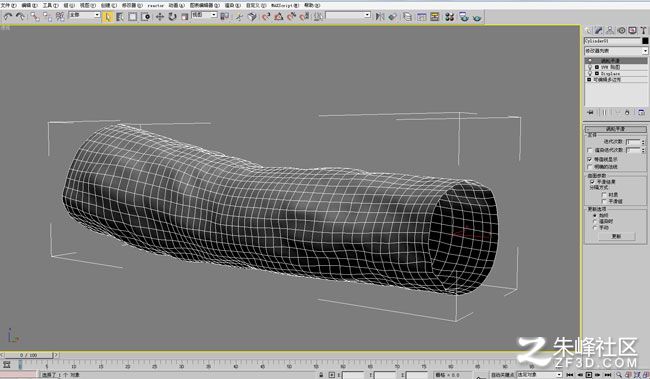
Task: Open the Material Editor icon
Action: point(449,17)
